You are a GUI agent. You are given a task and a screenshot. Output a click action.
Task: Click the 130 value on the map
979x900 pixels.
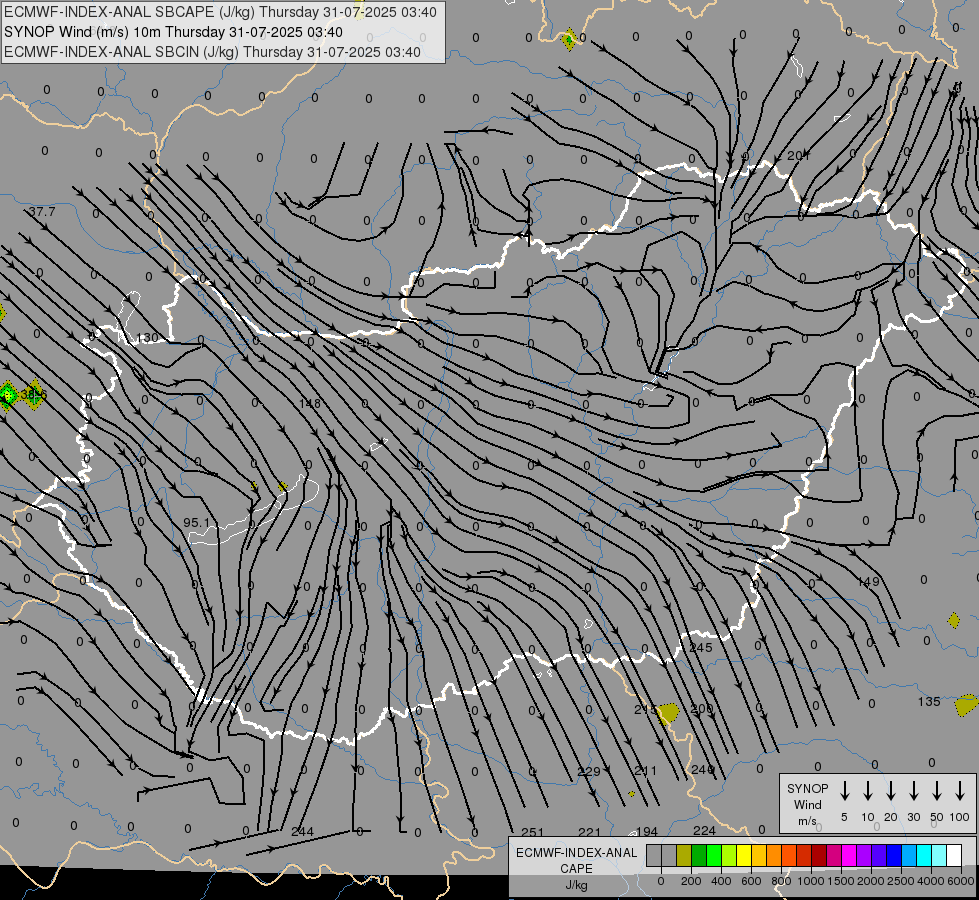pyautogui.click(x=147, y=338)
